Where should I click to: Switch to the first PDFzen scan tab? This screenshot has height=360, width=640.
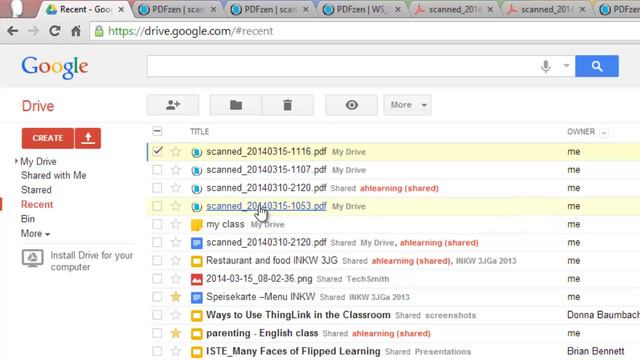(x=177, y=9)
